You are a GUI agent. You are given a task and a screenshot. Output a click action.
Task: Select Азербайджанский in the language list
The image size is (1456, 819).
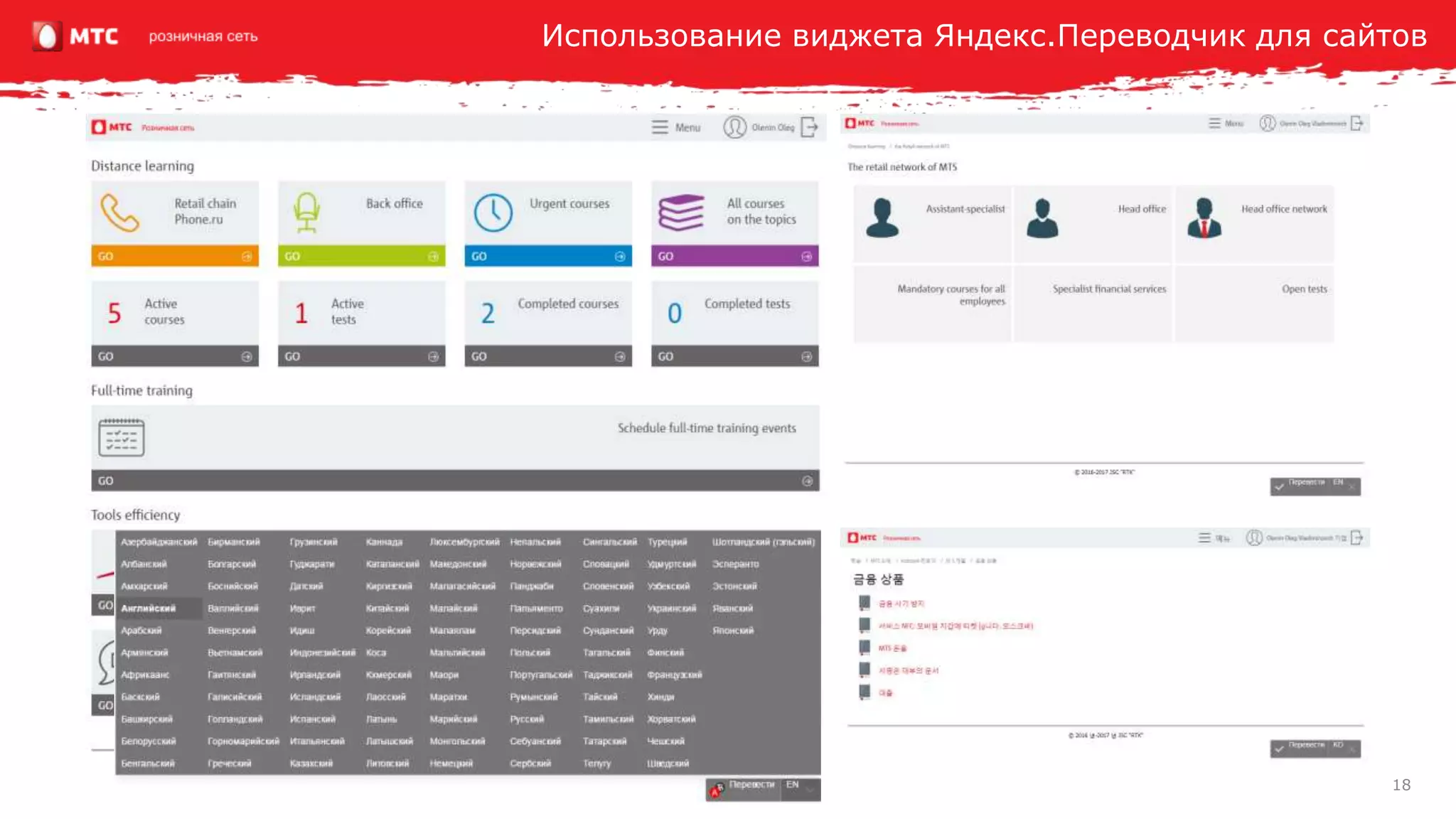pos(159,542)
